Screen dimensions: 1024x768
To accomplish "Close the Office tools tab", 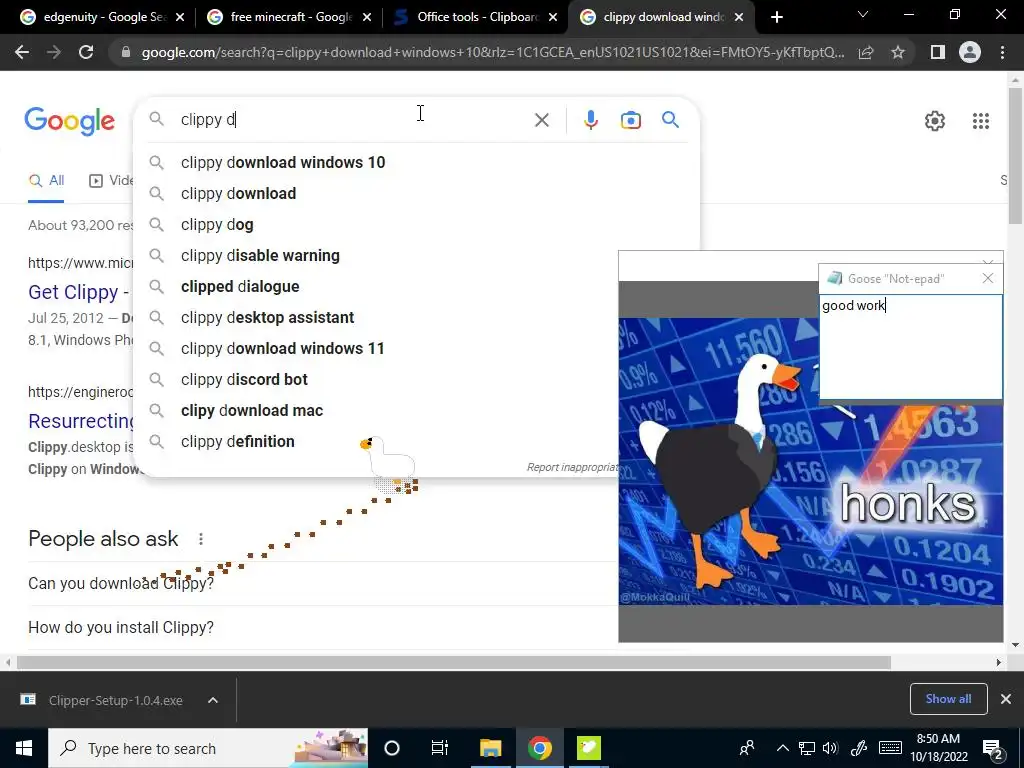I will 553,18.
